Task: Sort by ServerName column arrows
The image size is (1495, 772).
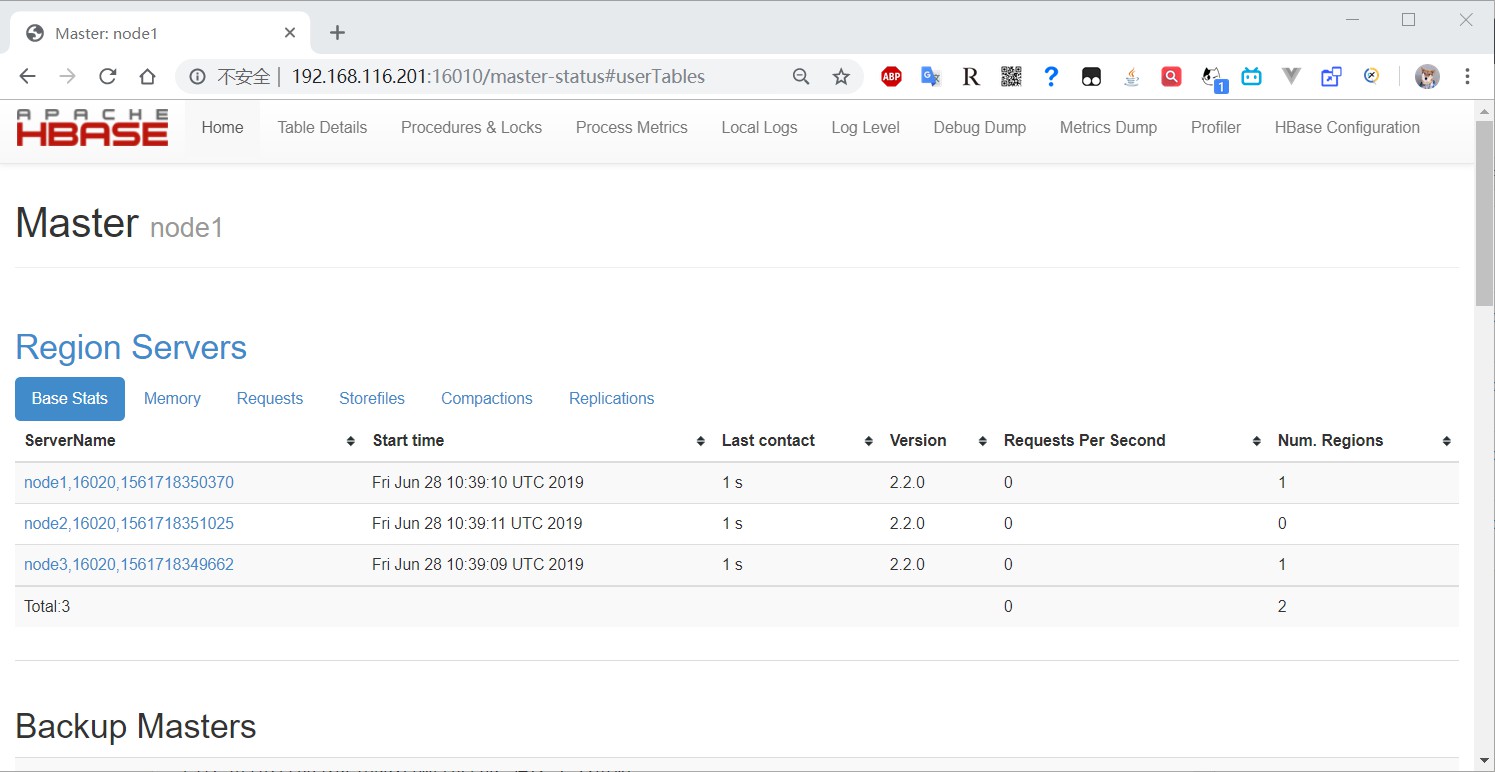Action: pos(351,441)
